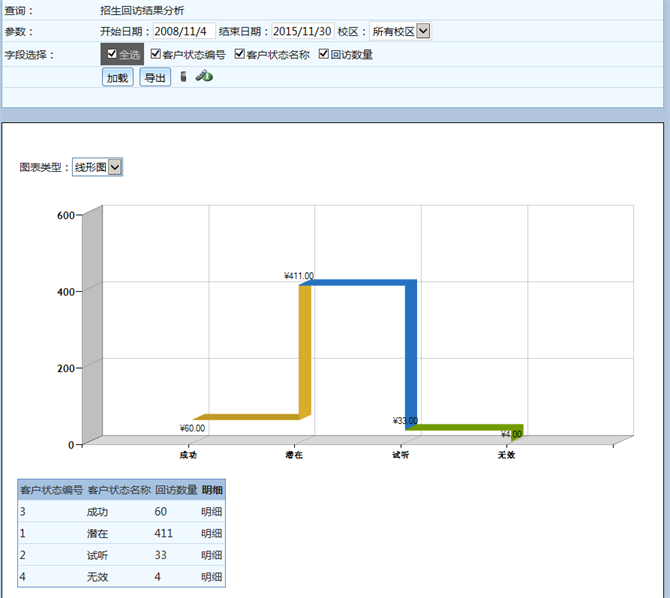Click the 回访数量 column header in table
670x598 pixels.
[x=176, y=490]
